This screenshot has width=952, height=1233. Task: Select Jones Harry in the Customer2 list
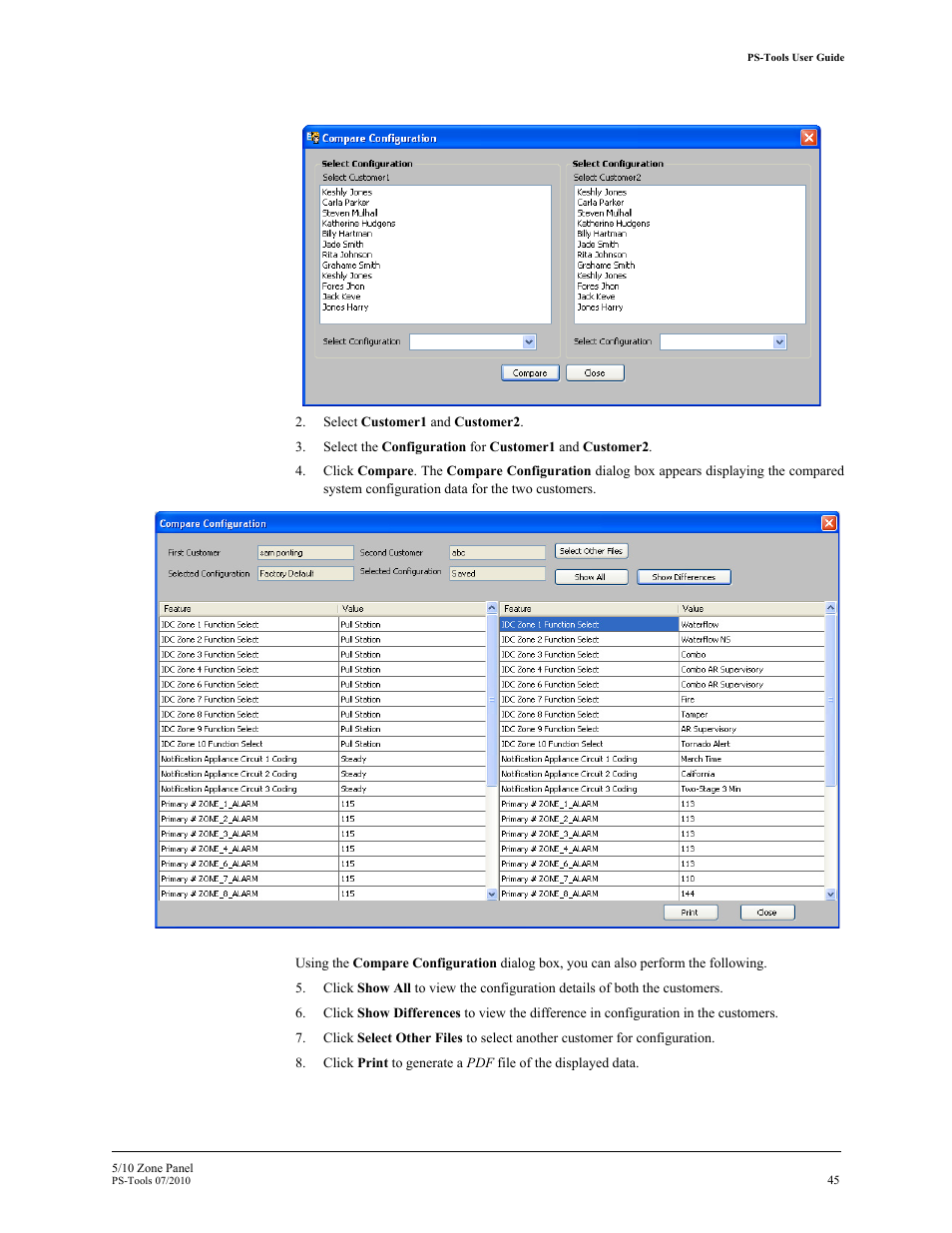600,308
